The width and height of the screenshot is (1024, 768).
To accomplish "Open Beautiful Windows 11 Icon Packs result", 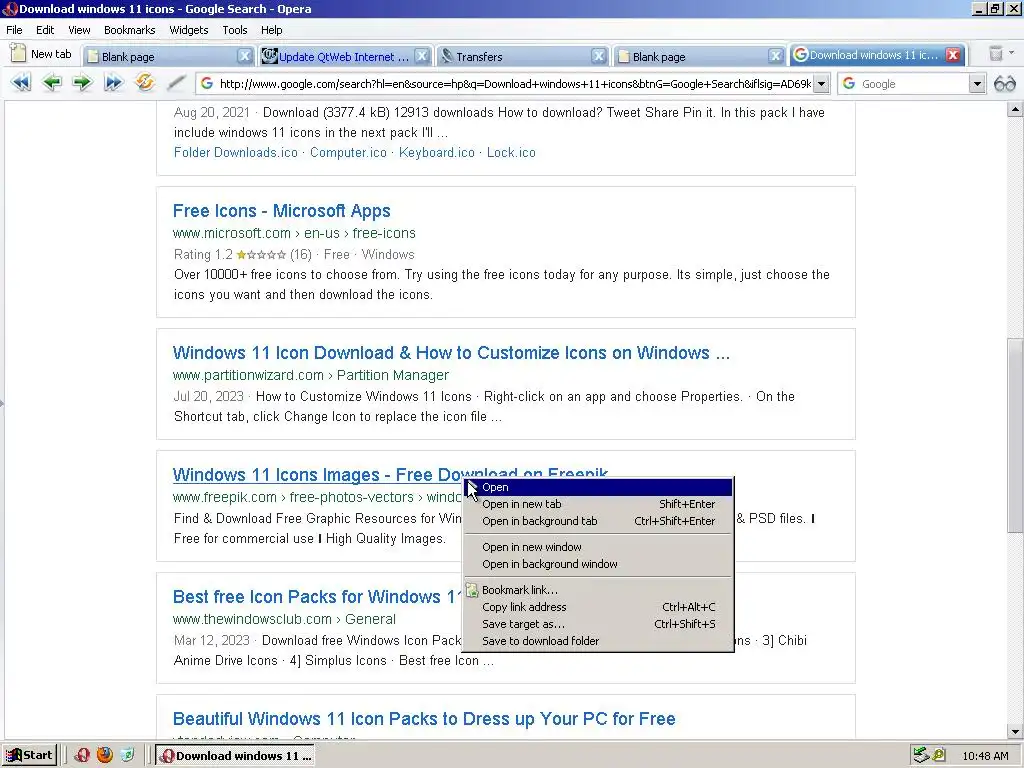I will tap(424, 719).
